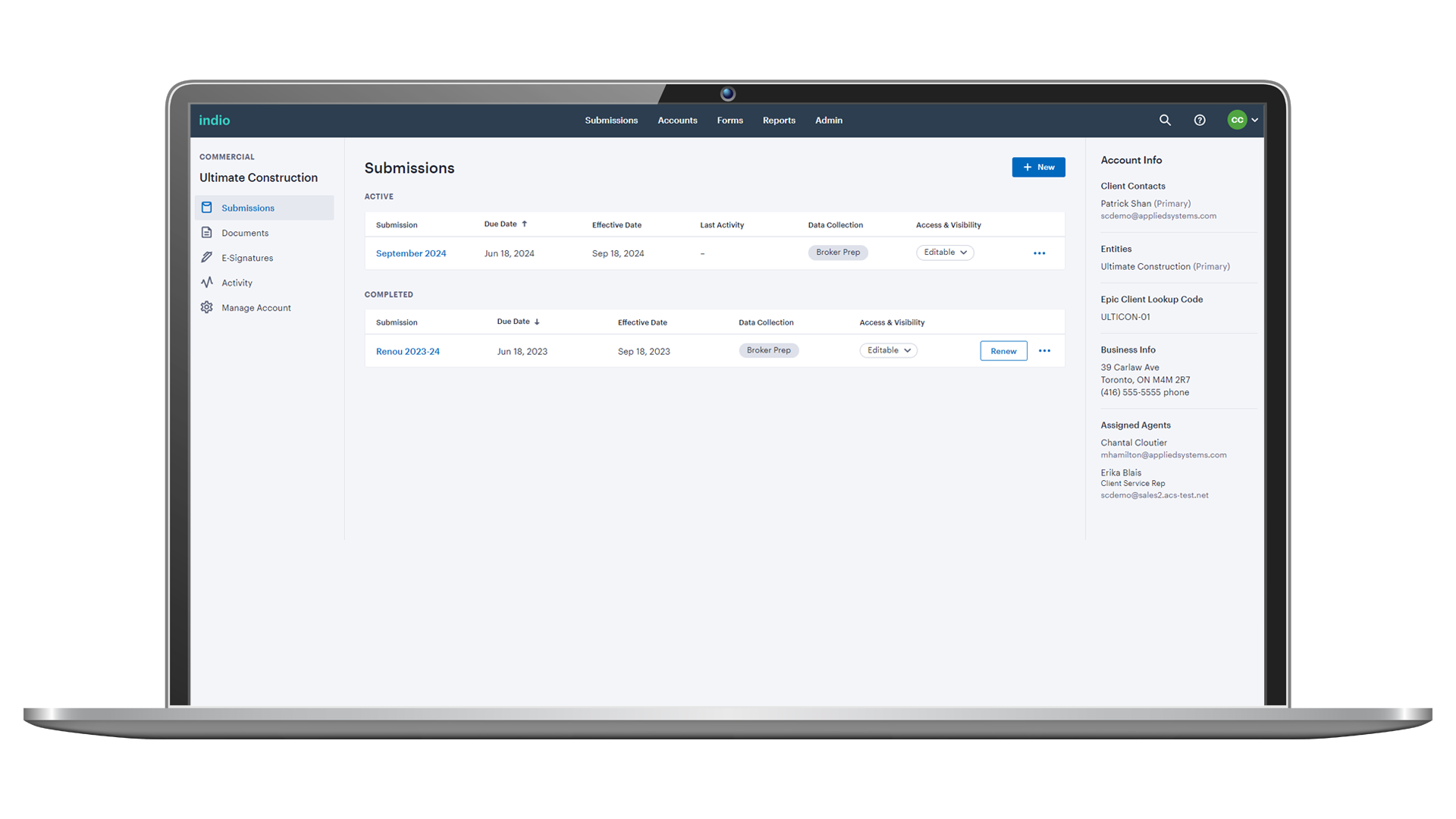Click the indio logo
Viewport: 1456px width, 819px height.
pos(215,120)
